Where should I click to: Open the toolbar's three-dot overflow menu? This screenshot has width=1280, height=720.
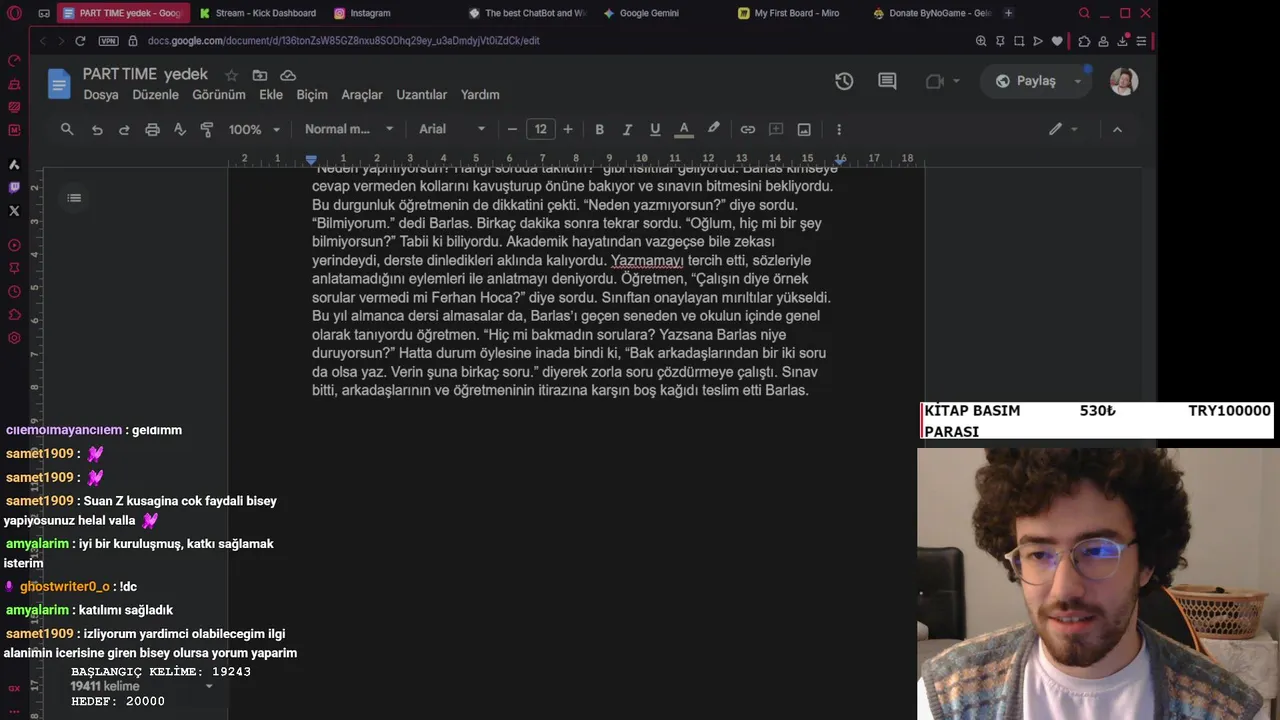(x=838, y=129)
